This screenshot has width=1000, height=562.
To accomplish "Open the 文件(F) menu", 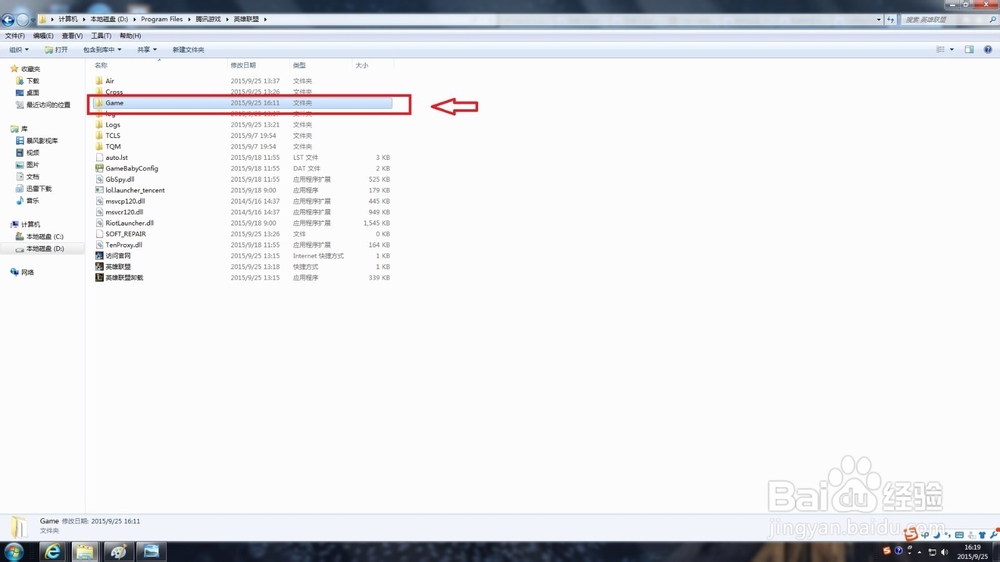I will coord(15,36).
